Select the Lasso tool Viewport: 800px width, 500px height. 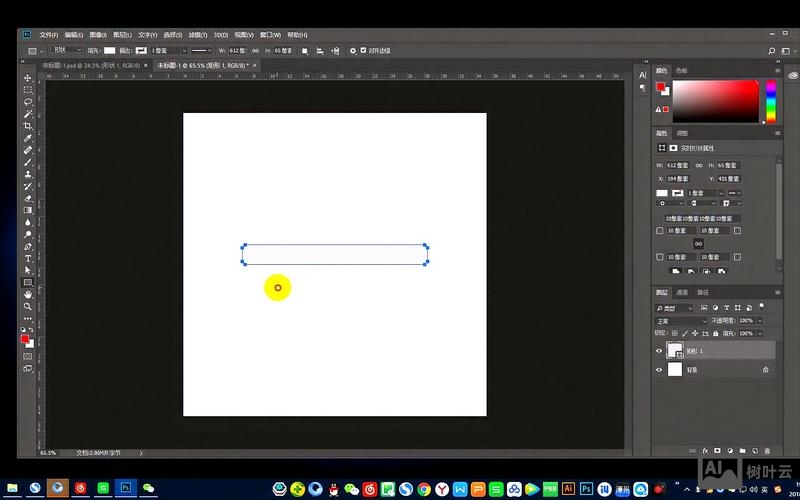pos(28,102)
